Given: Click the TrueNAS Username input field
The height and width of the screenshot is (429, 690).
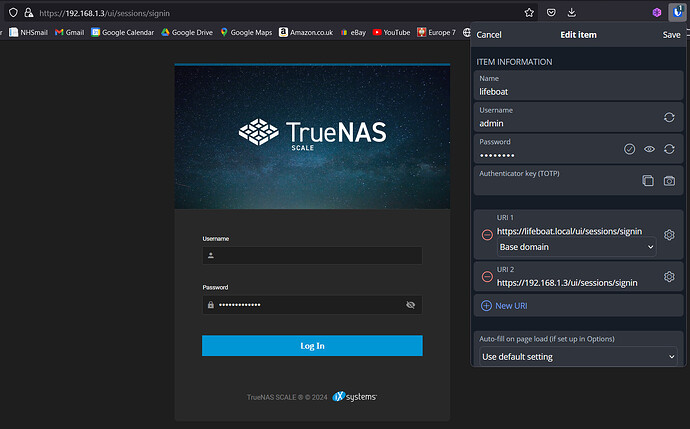Looking at the screenshot, I should pos(312,255).
